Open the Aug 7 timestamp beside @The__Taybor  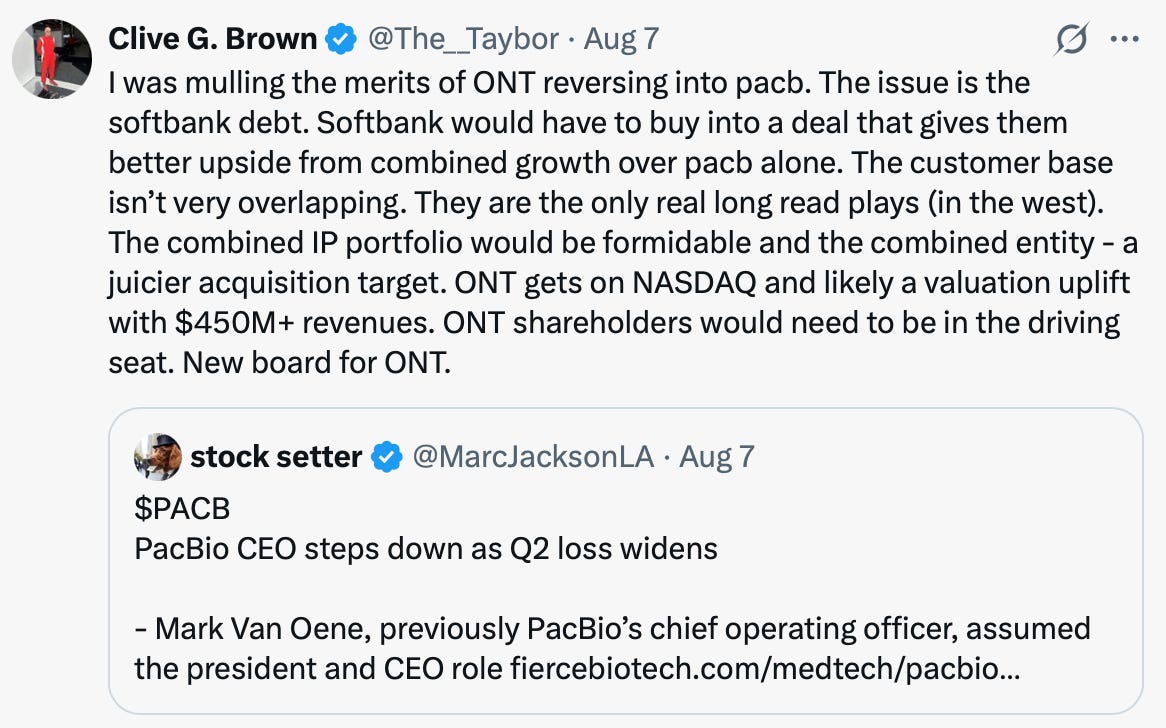(x=621, y=39)
